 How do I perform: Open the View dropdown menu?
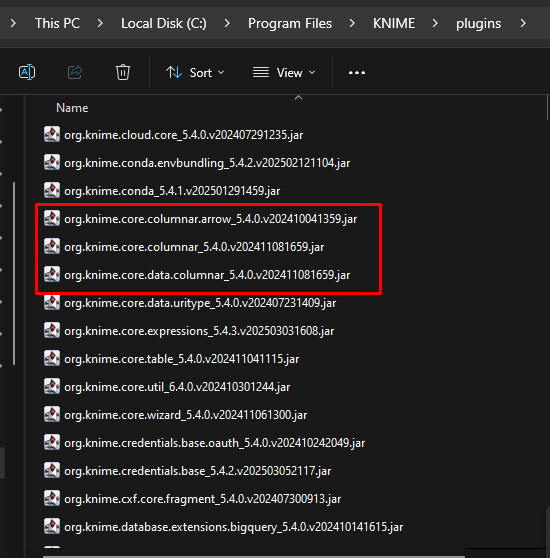pos(284,73)
